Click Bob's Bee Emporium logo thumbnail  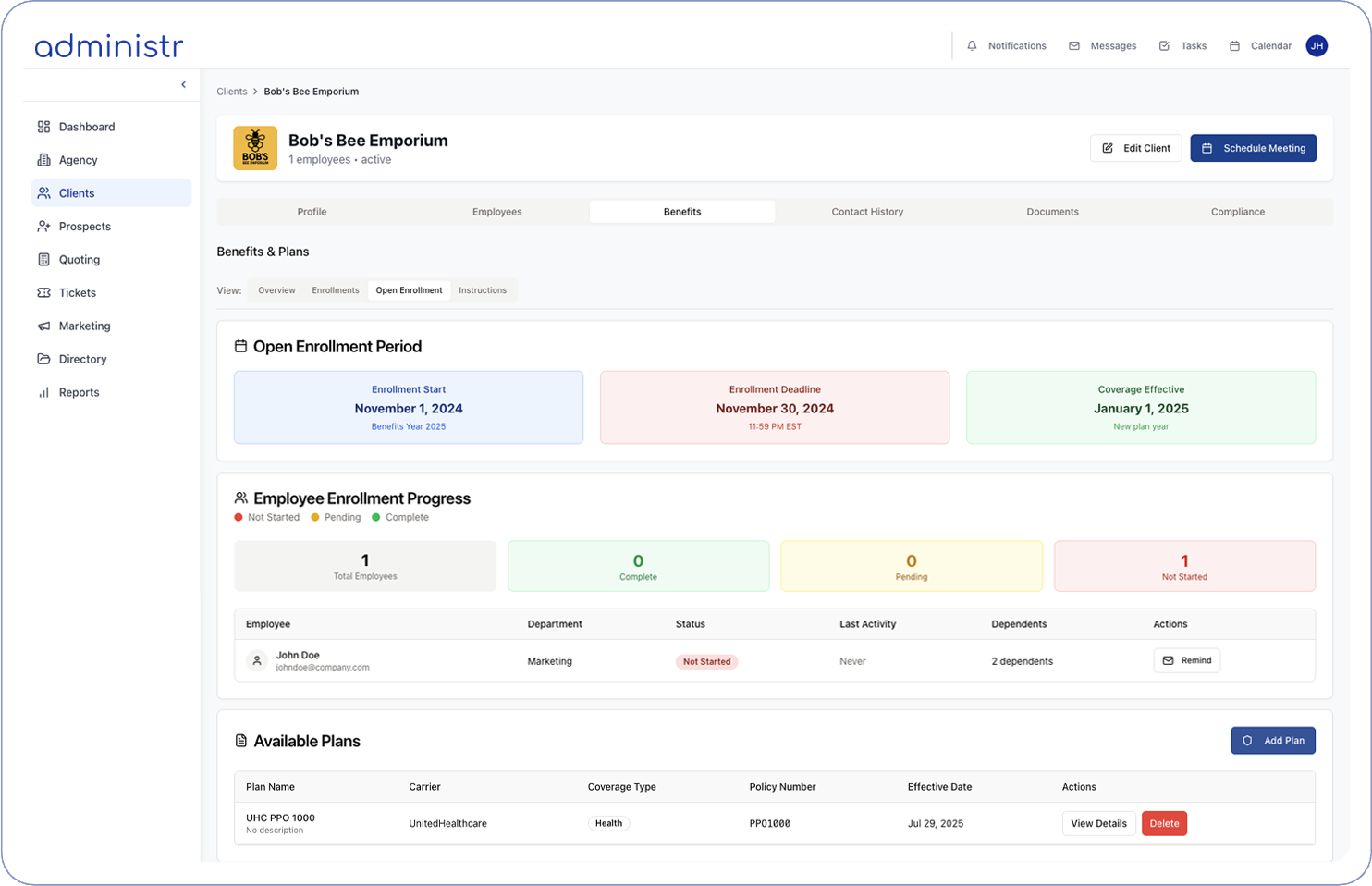coord(255,148)
